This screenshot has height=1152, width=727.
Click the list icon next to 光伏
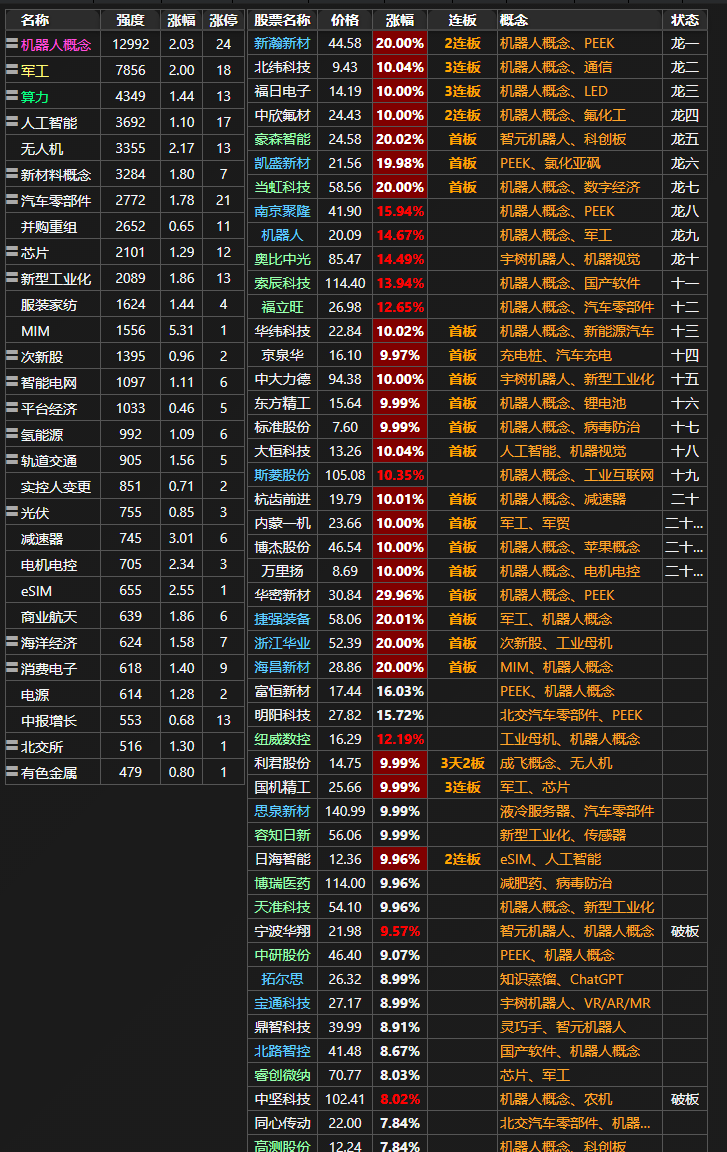[x=12, y=512]
